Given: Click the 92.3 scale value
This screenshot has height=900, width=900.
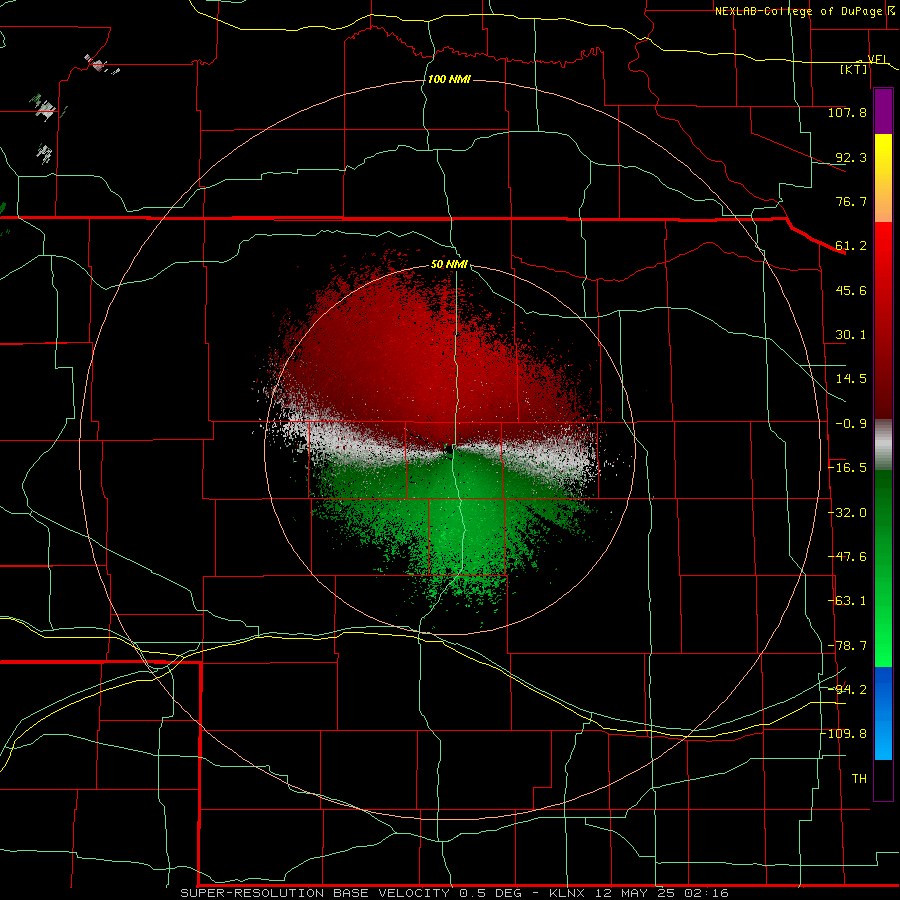Looking at the screenshot, I should pos(851,157).
